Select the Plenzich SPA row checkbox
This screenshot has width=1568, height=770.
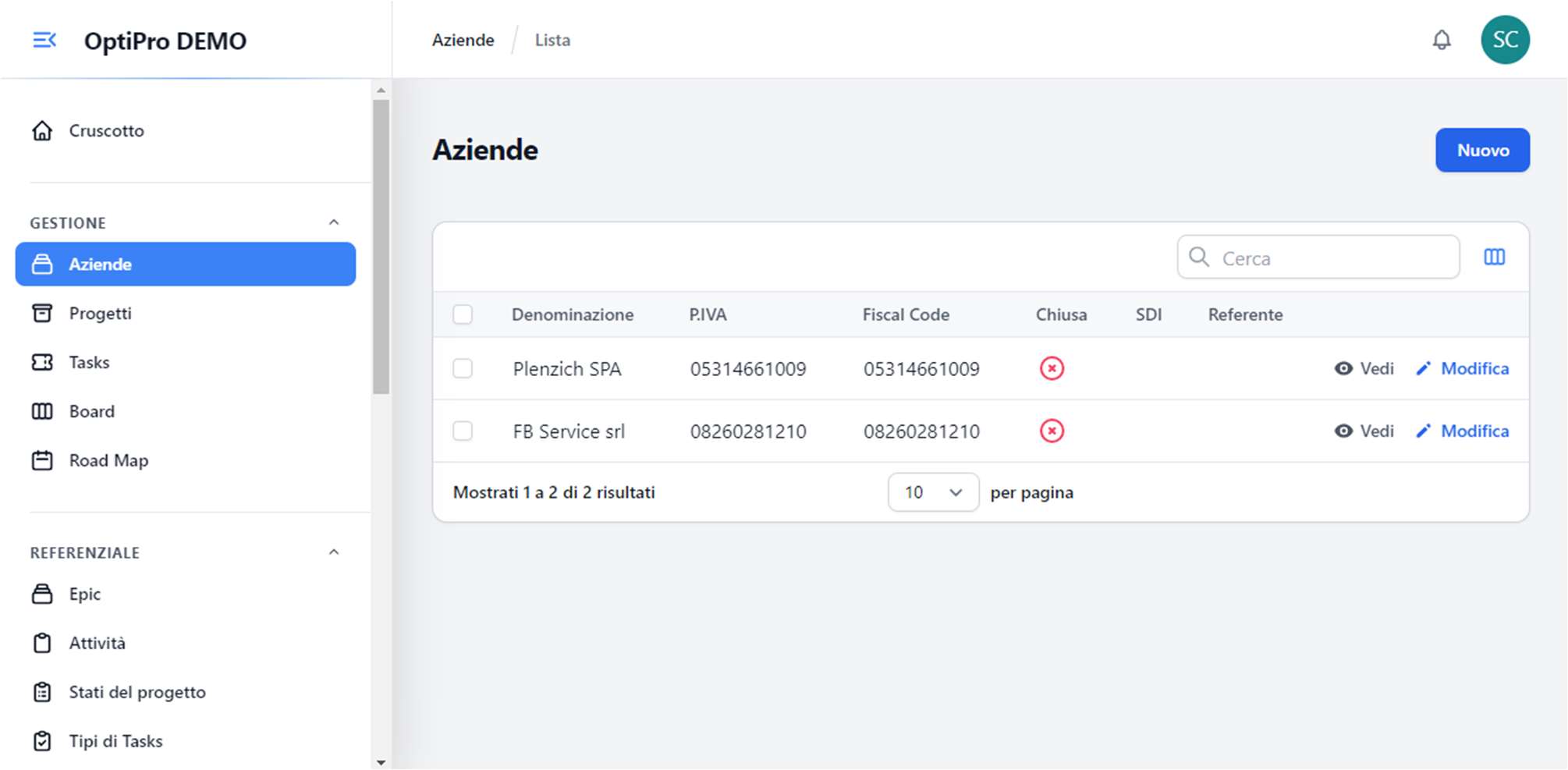[463, 368]
